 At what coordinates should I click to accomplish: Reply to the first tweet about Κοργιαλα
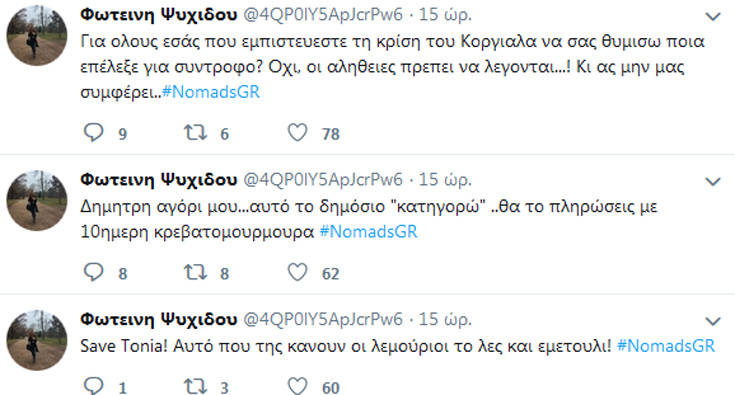tap(93, 133)
